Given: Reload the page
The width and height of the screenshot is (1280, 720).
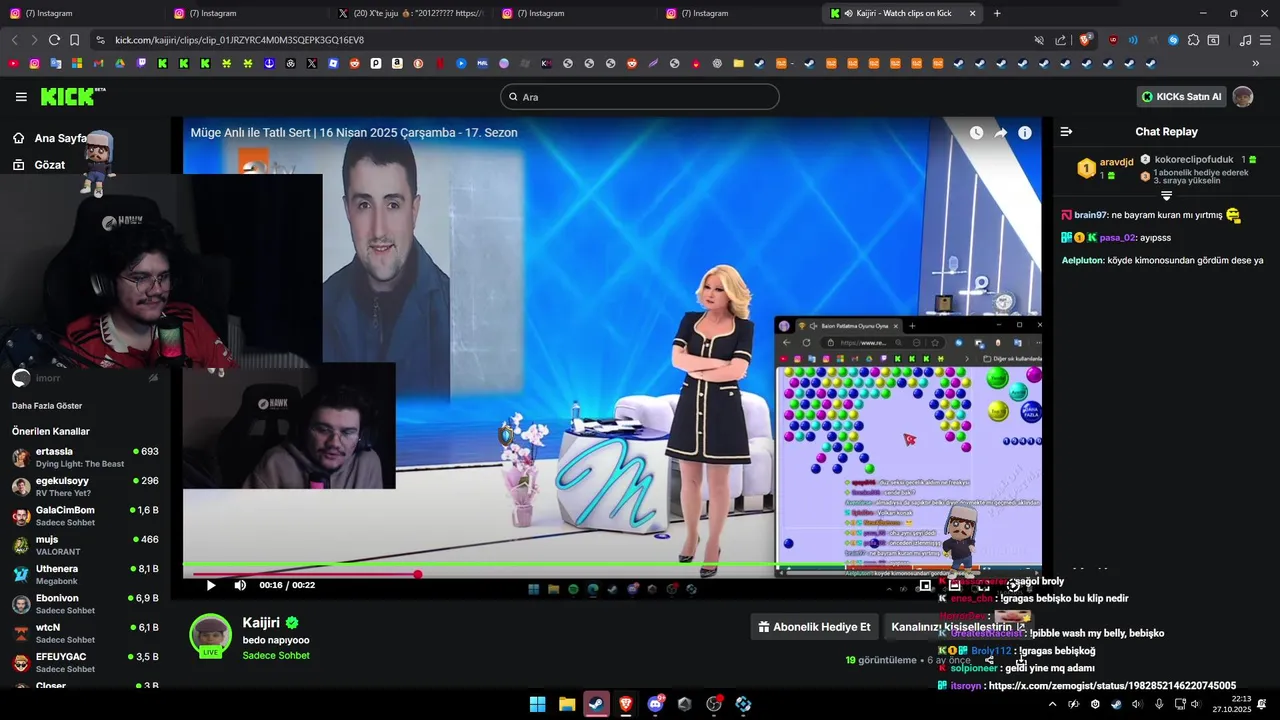Looking at the screenshot, I should click(54, 40).
